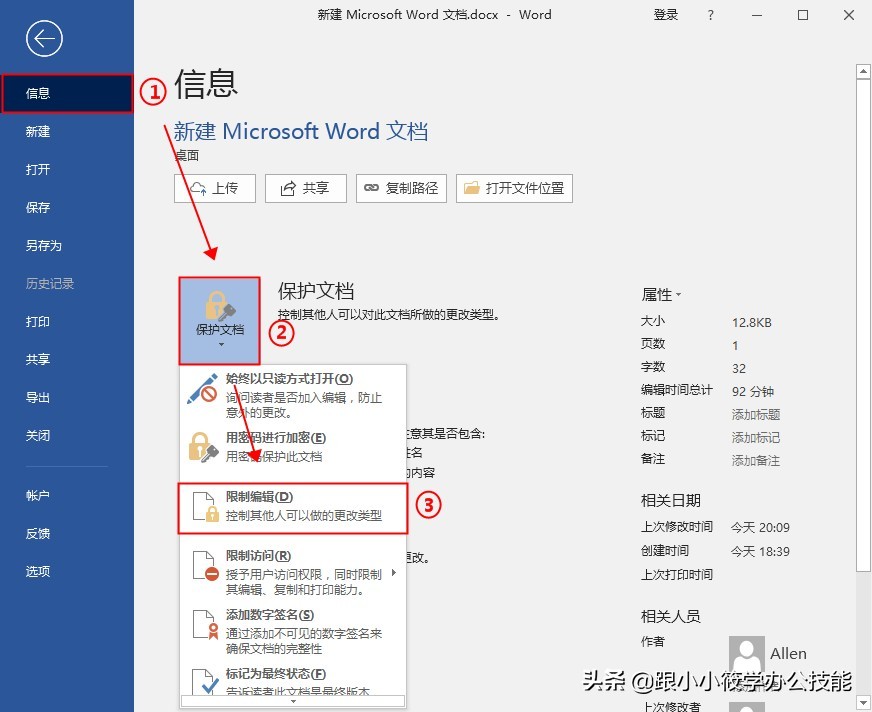Click the encrypt with password (用密码进行加密) key icon
Viewport: 872px width, 712px height.
[203, 447]
